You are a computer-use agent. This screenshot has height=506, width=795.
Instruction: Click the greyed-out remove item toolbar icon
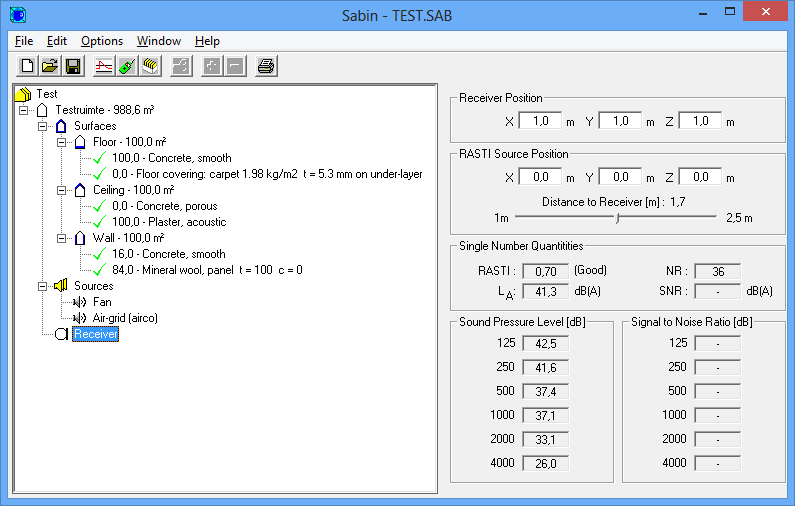235,66
